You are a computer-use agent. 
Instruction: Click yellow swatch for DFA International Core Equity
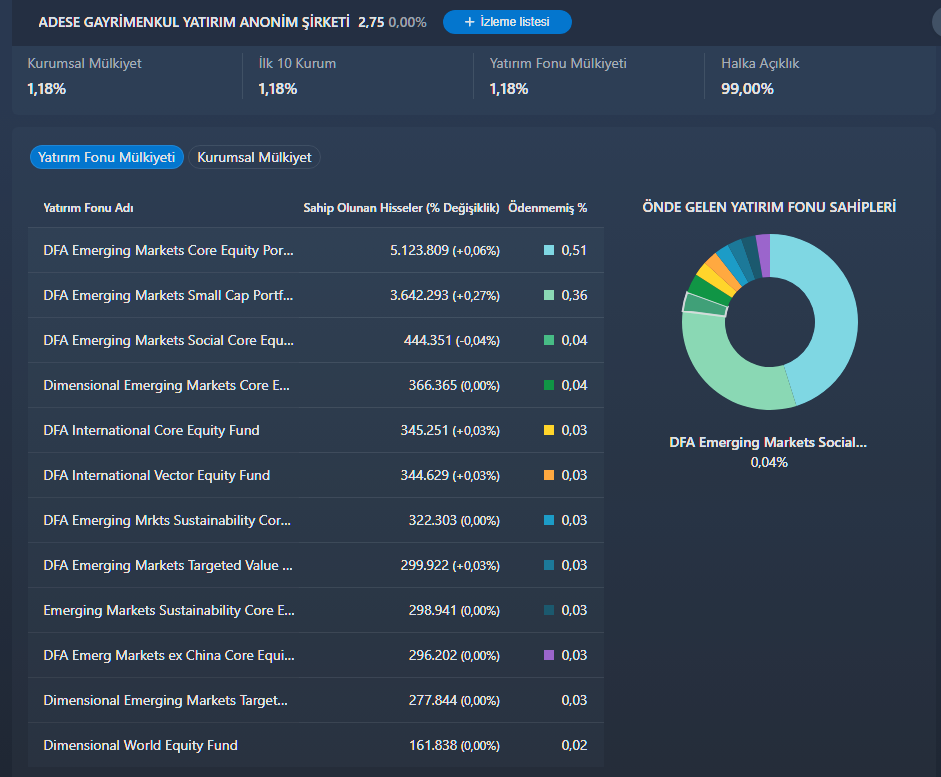pyautogui.click(x=549, y=430)
